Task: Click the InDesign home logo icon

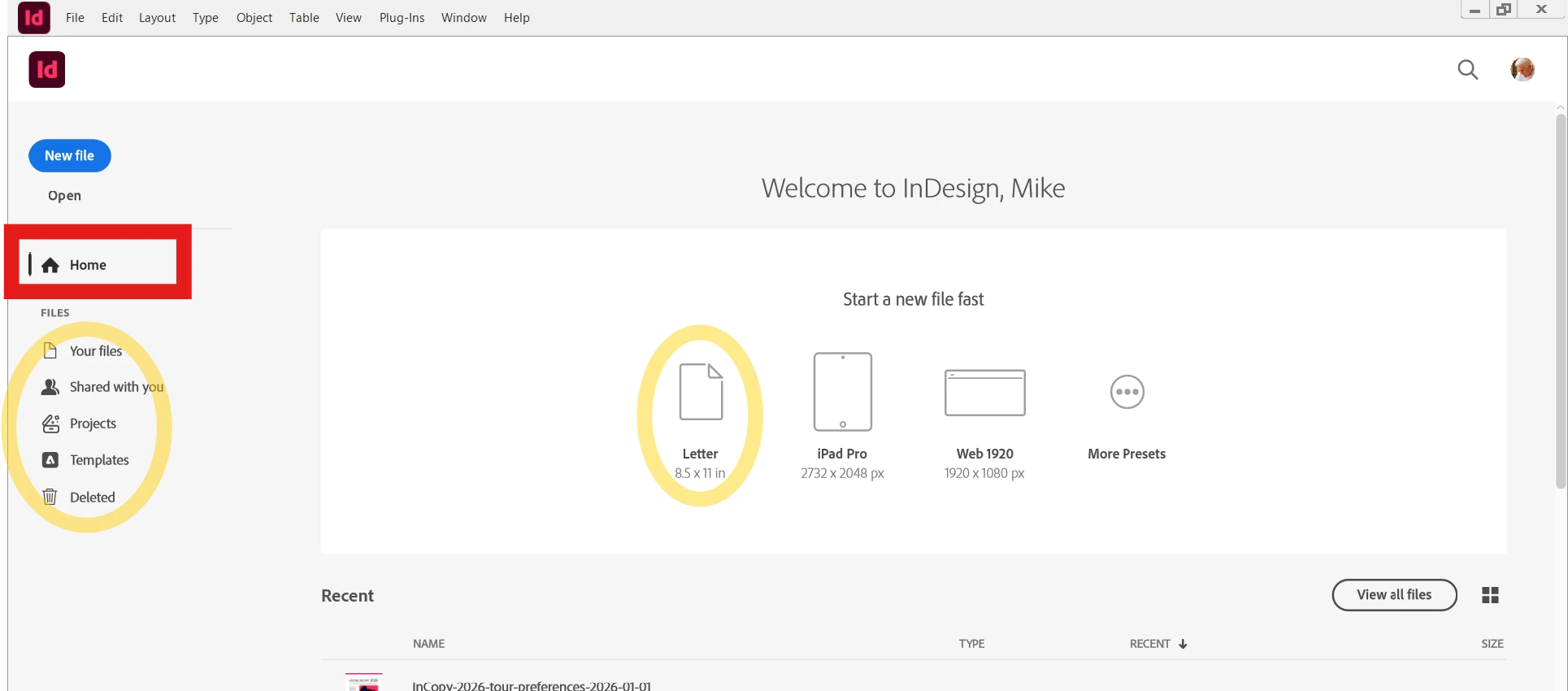Action: pyautogui.click(x=47, y=70)
